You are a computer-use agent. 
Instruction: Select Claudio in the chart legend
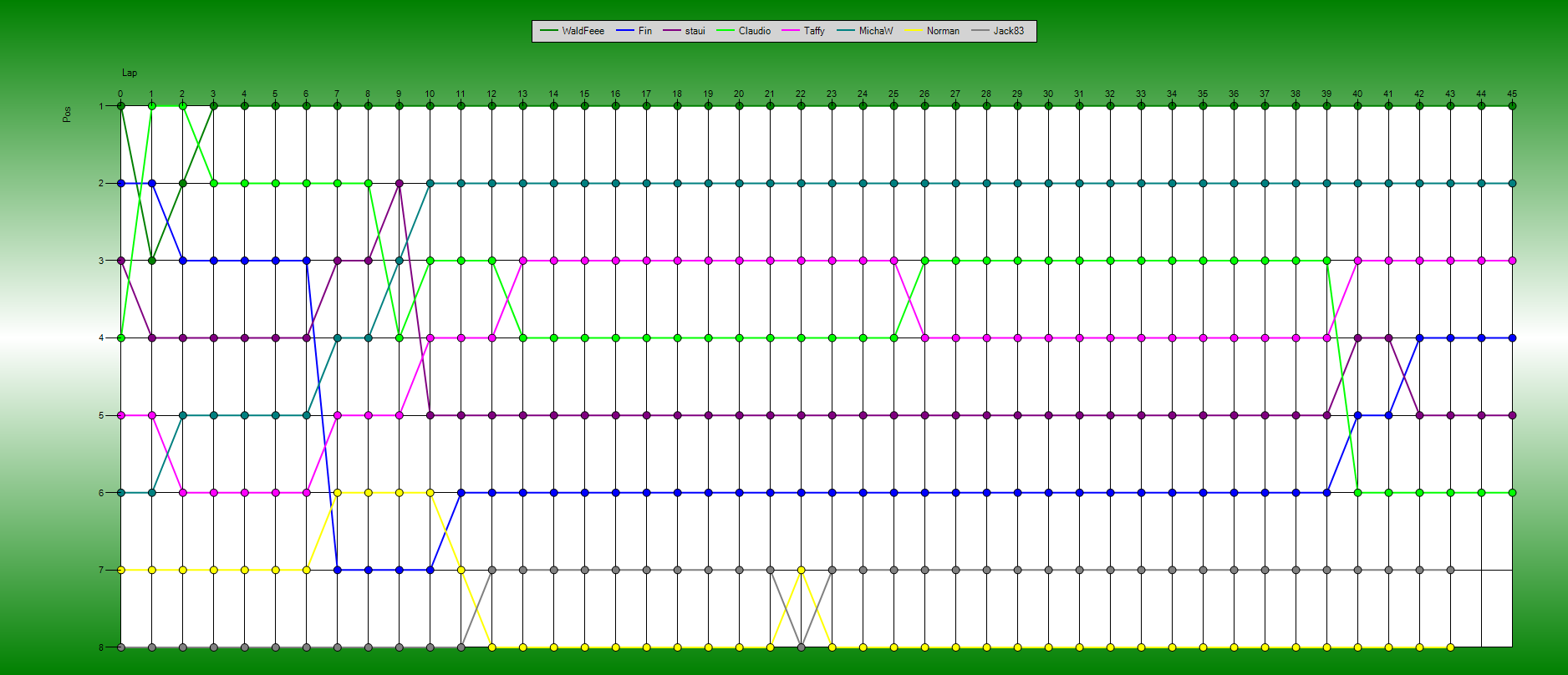pos(754,31)
